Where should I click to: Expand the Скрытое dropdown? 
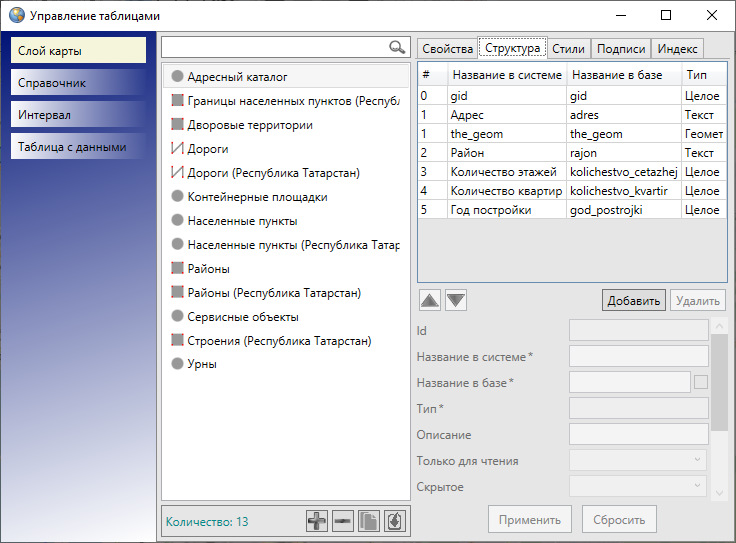pyautogui.click(x=638, y=486)
